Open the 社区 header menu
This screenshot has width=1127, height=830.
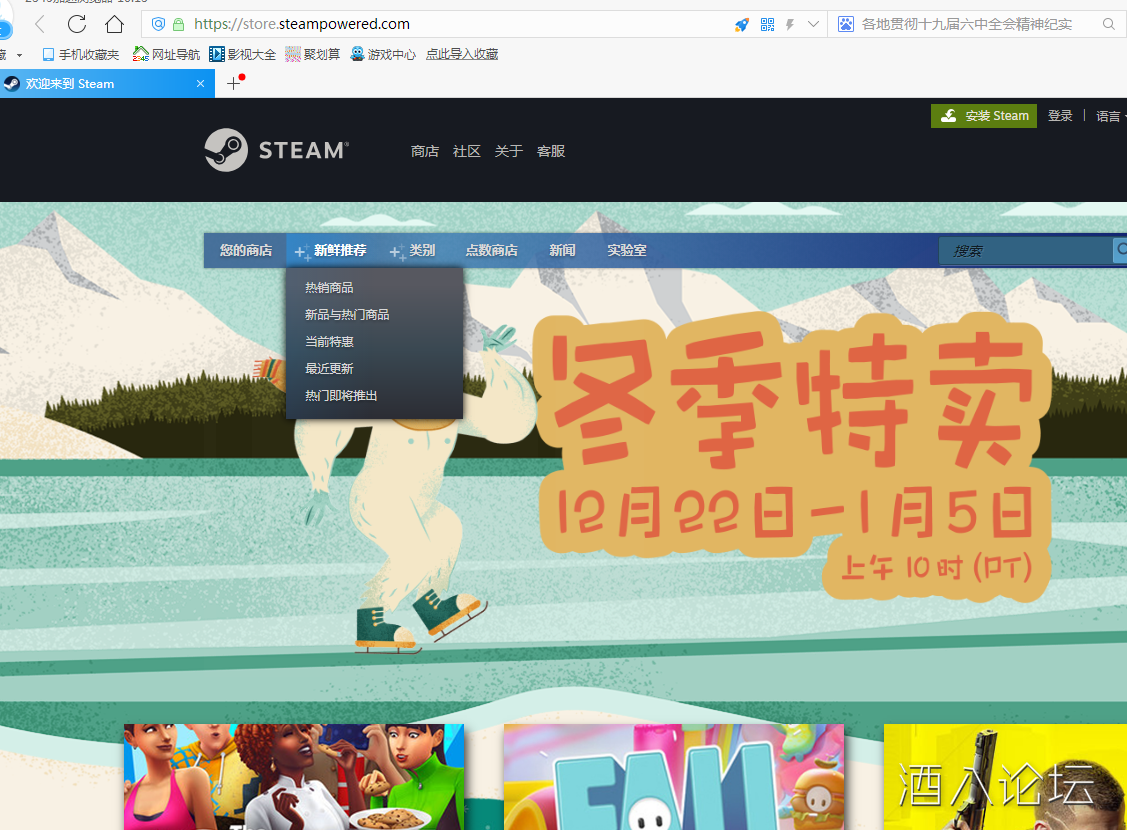point(466,151)
